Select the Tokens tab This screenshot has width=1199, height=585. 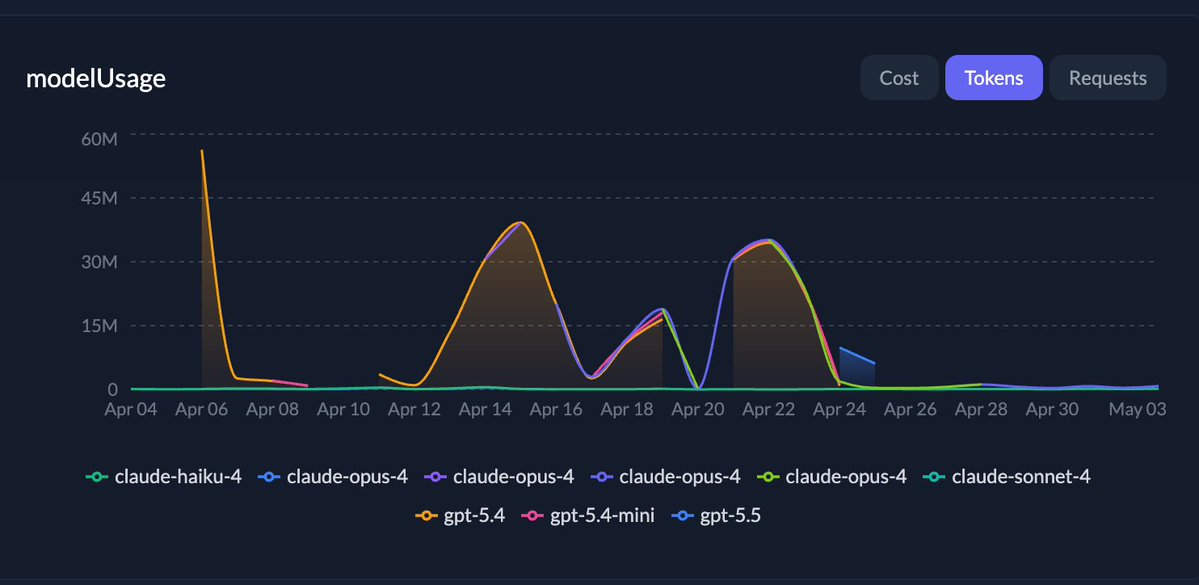pos(993,77)
